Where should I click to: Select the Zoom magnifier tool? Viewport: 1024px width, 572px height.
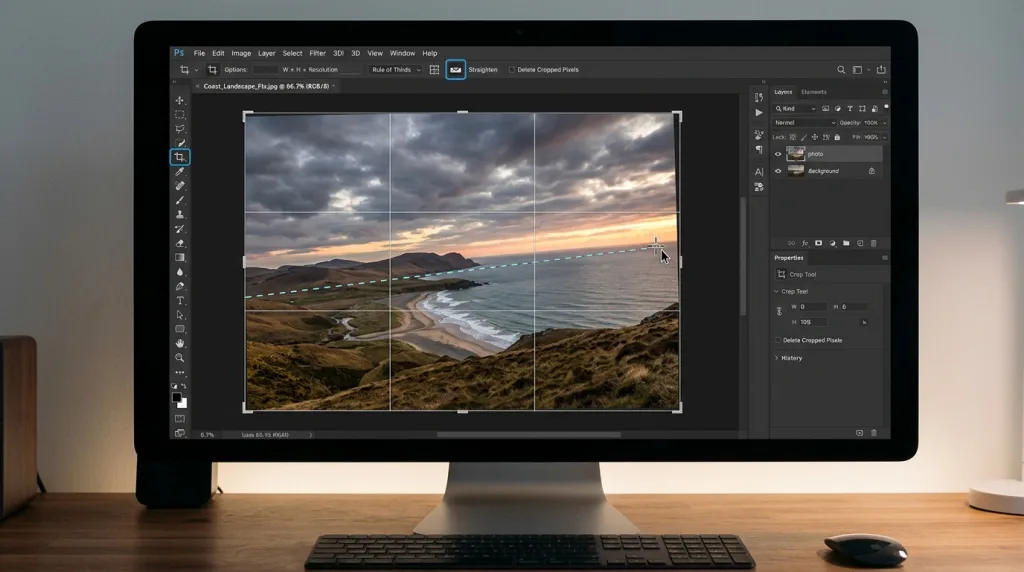[180, 358]
